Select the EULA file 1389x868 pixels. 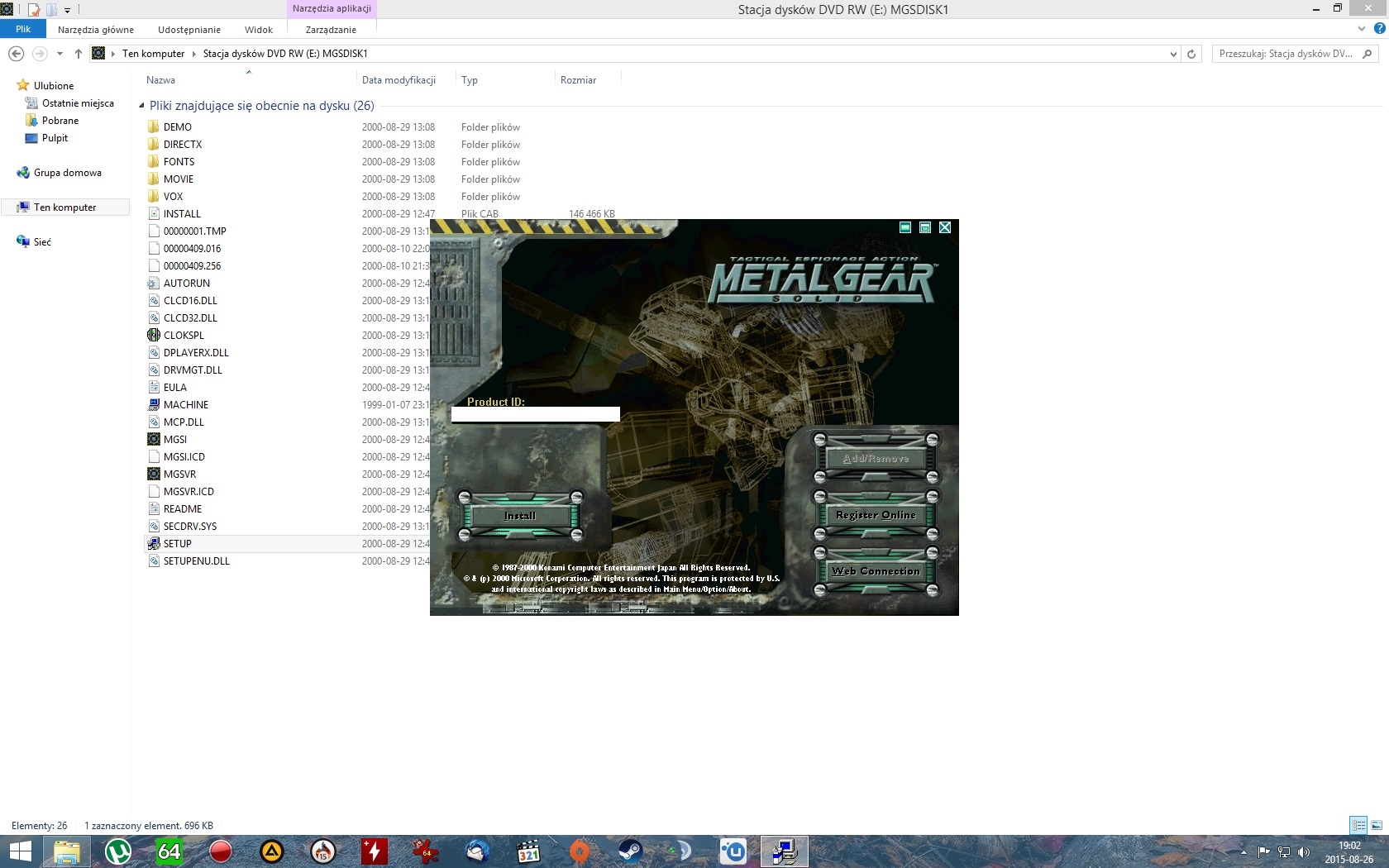pos(174,388)
